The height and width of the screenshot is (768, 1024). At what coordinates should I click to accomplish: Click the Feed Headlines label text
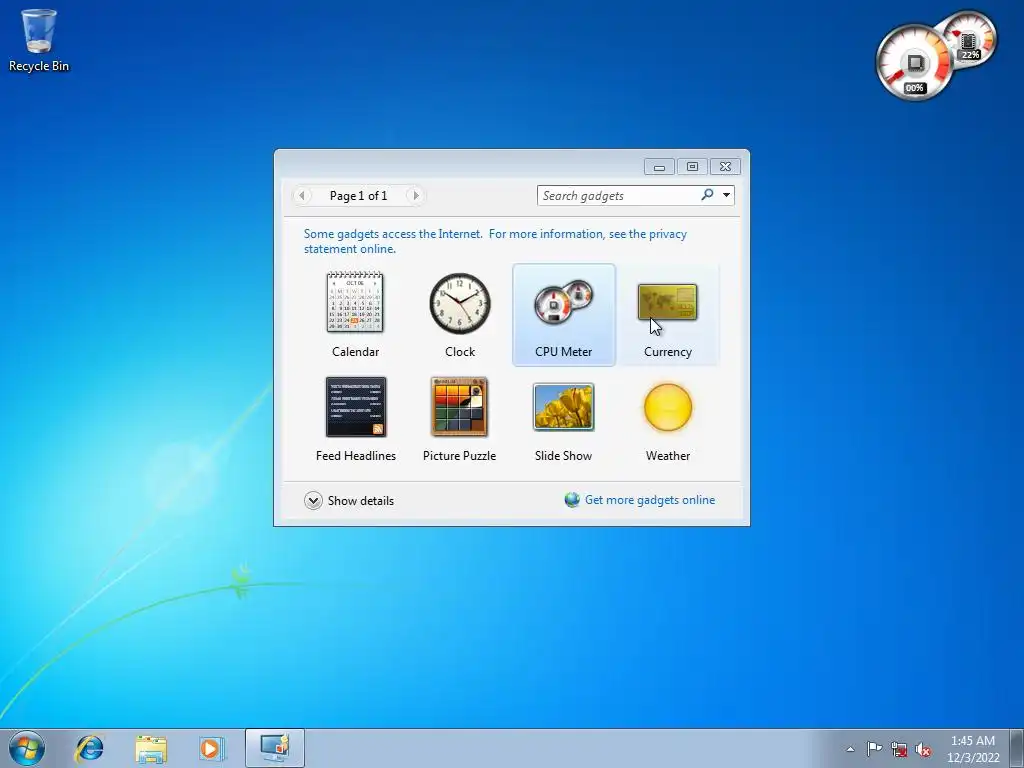coord(356,456)
